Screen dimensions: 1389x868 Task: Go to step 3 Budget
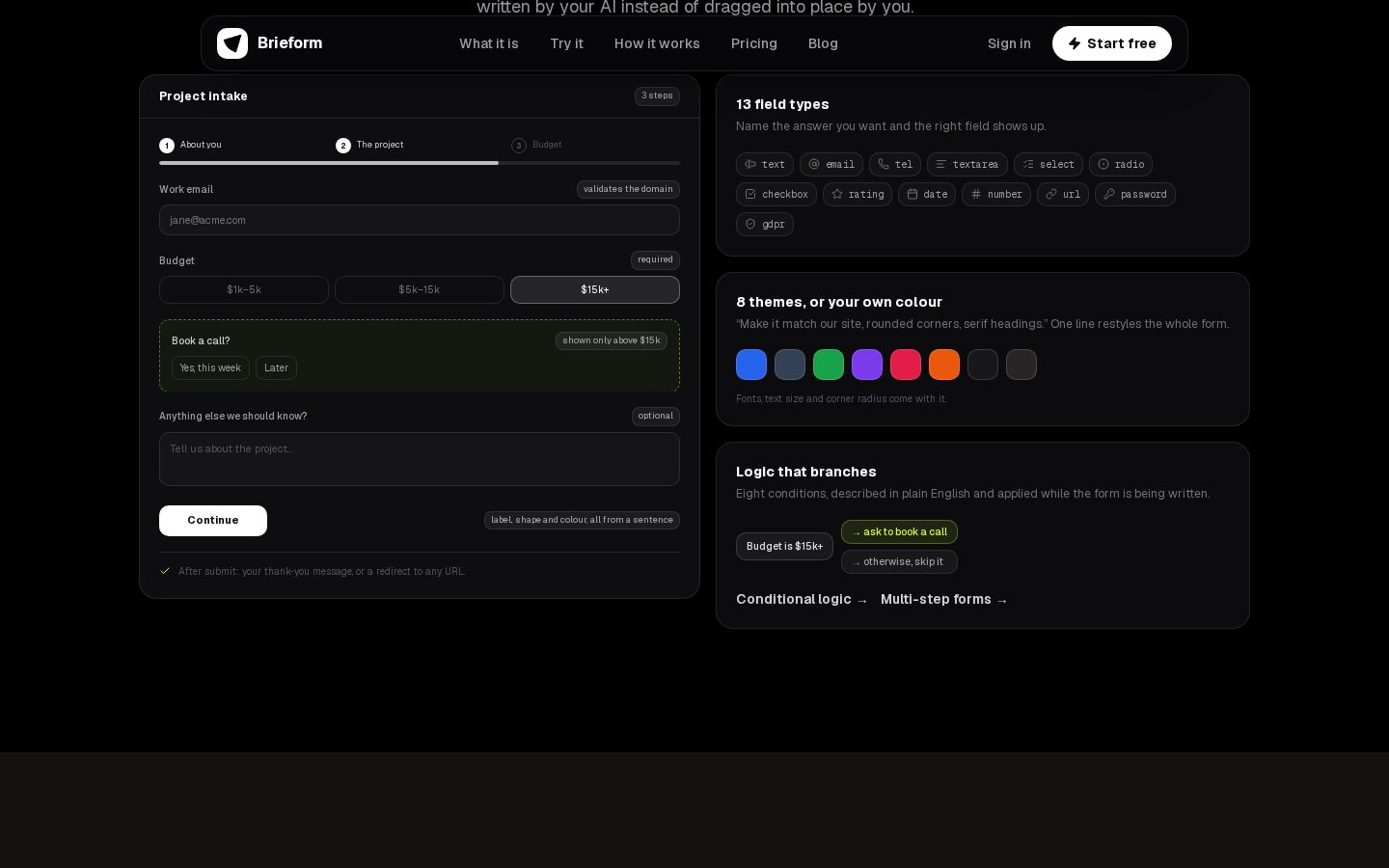coord(536,145)
